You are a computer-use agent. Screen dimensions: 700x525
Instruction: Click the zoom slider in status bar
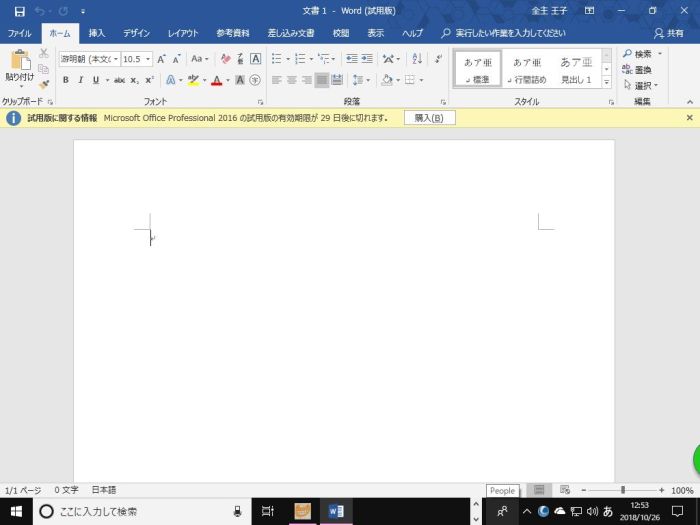pyautogui.click(x=623, y=491)
